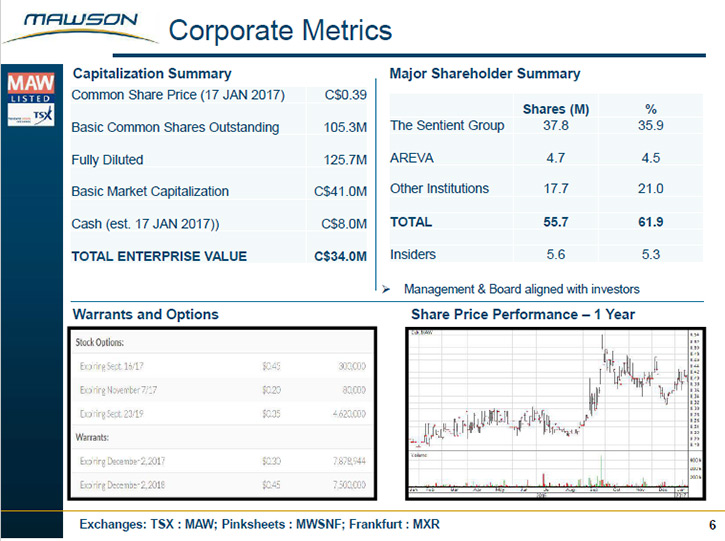The width and height of the screenshot is (725, 541).
Task: Click the Mawson logo
Action: pyautogui.click(x=81, y=28)
